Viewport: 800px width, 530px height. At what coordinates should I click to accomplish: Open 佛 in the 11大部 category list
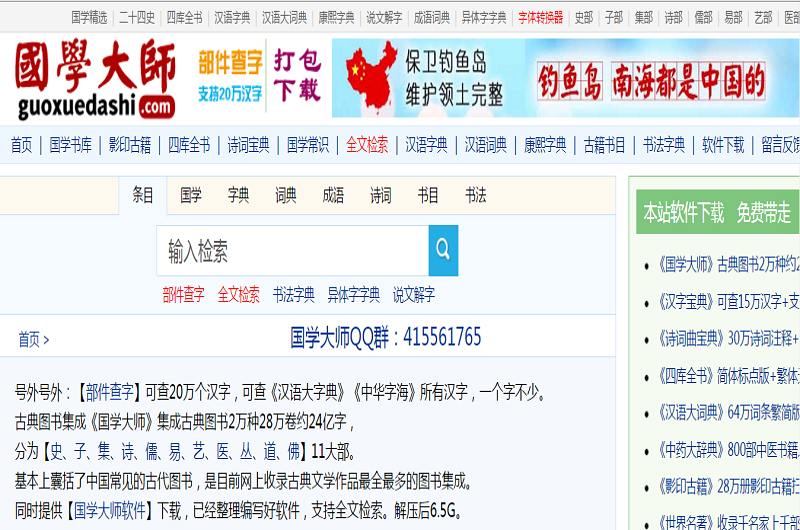pyautogui.click(x=294, y=451)
